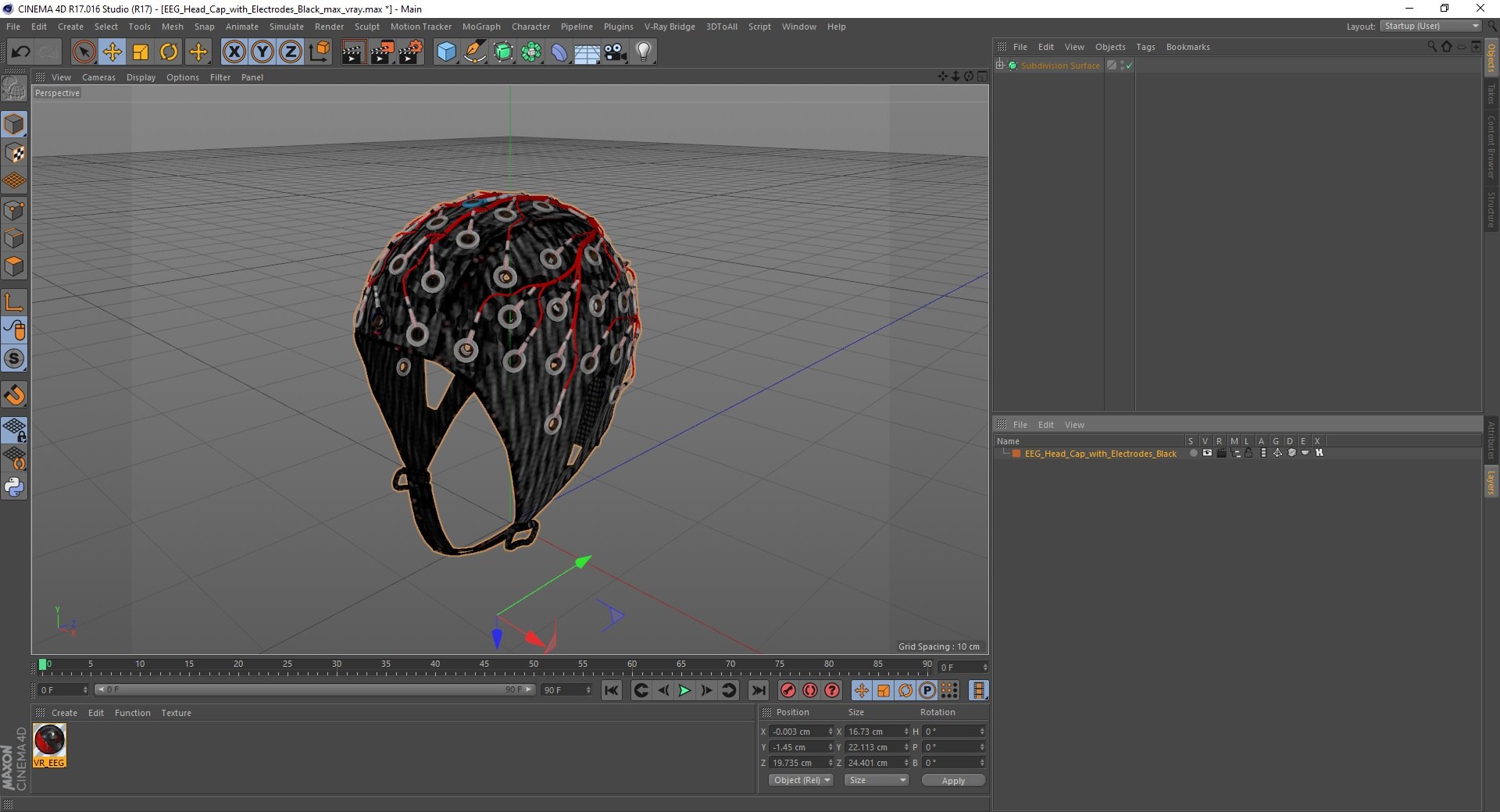This screenshot has width=1500, height=812.
Task: Toggle Y axis lock
Action: click(262, 52)
